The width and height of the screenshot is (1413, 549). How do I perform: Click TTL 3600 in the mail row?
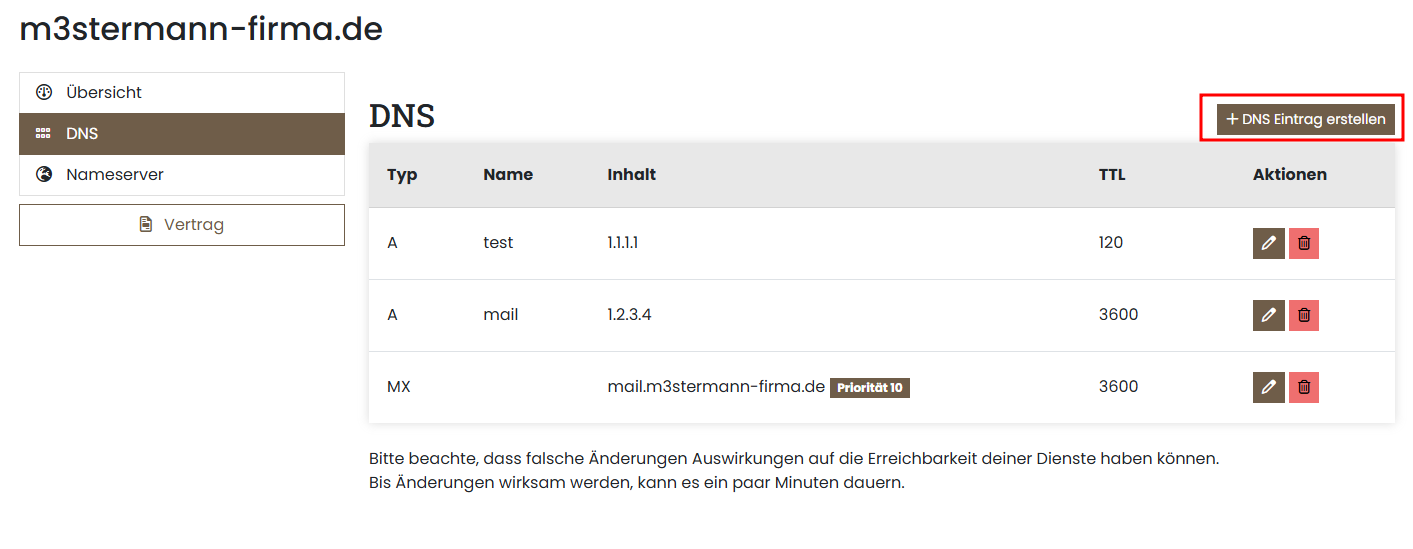tap(1118, 315)
